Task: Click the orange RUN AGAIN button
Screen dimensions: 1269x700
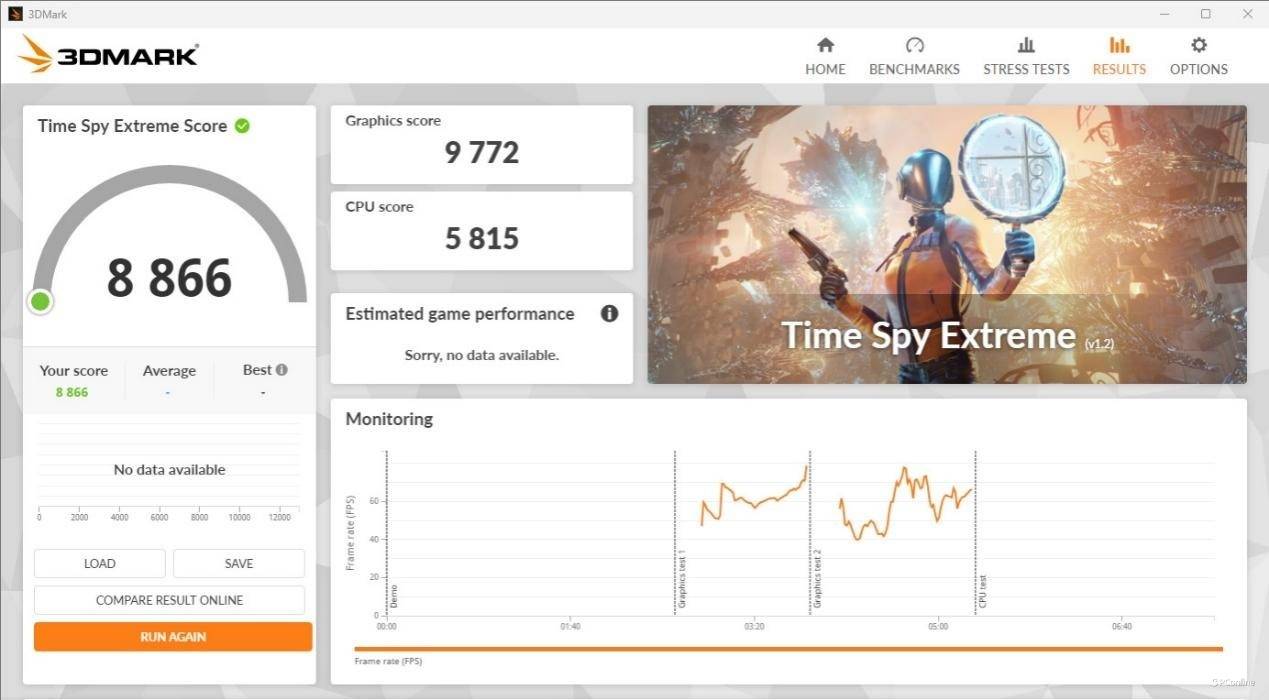Action: (x=173, y=636)
